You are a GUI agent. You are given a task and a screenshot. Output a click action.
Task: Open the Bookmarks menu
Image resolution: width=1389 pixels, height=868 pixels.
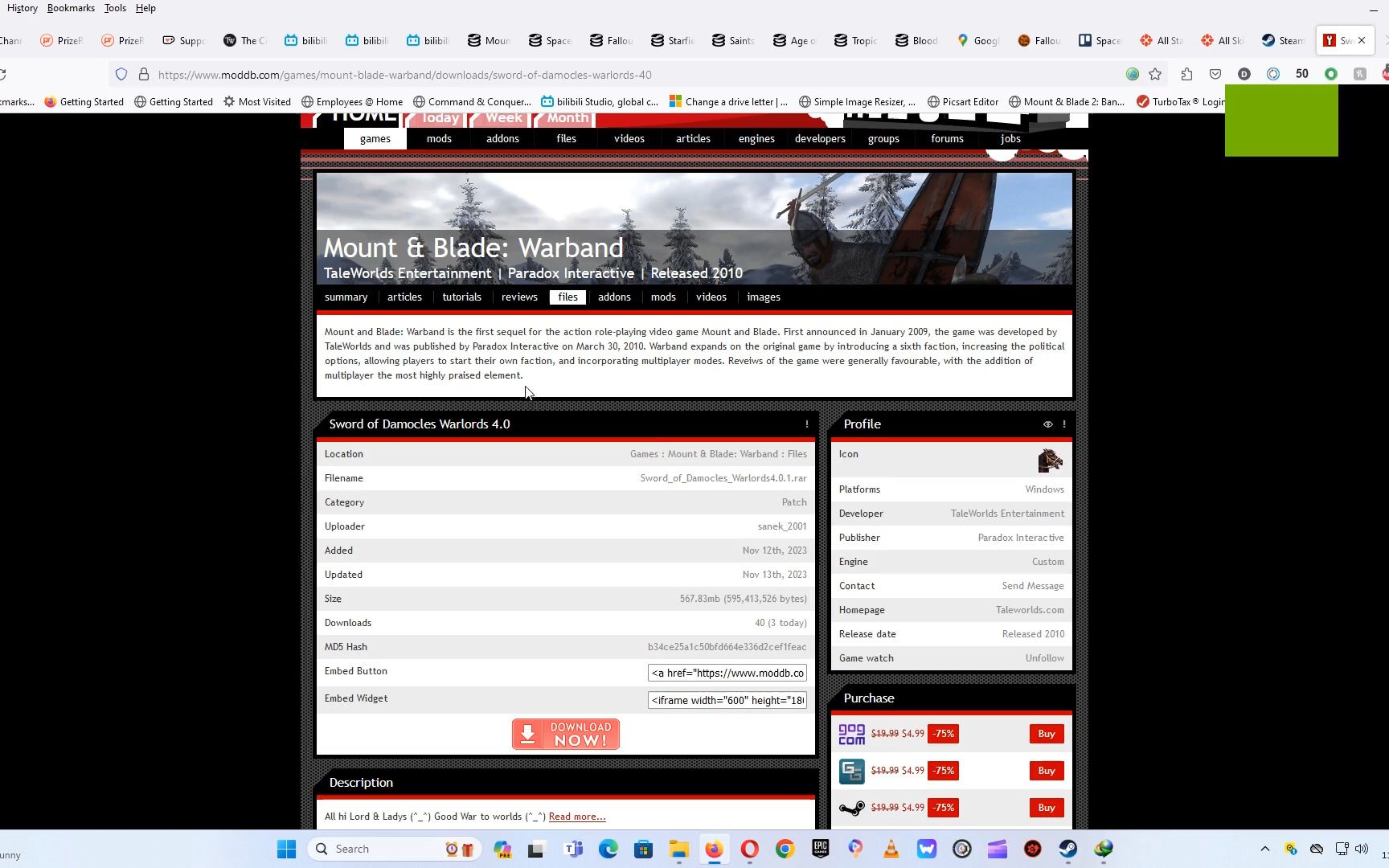pyautogui.click(x=71, y=8)
